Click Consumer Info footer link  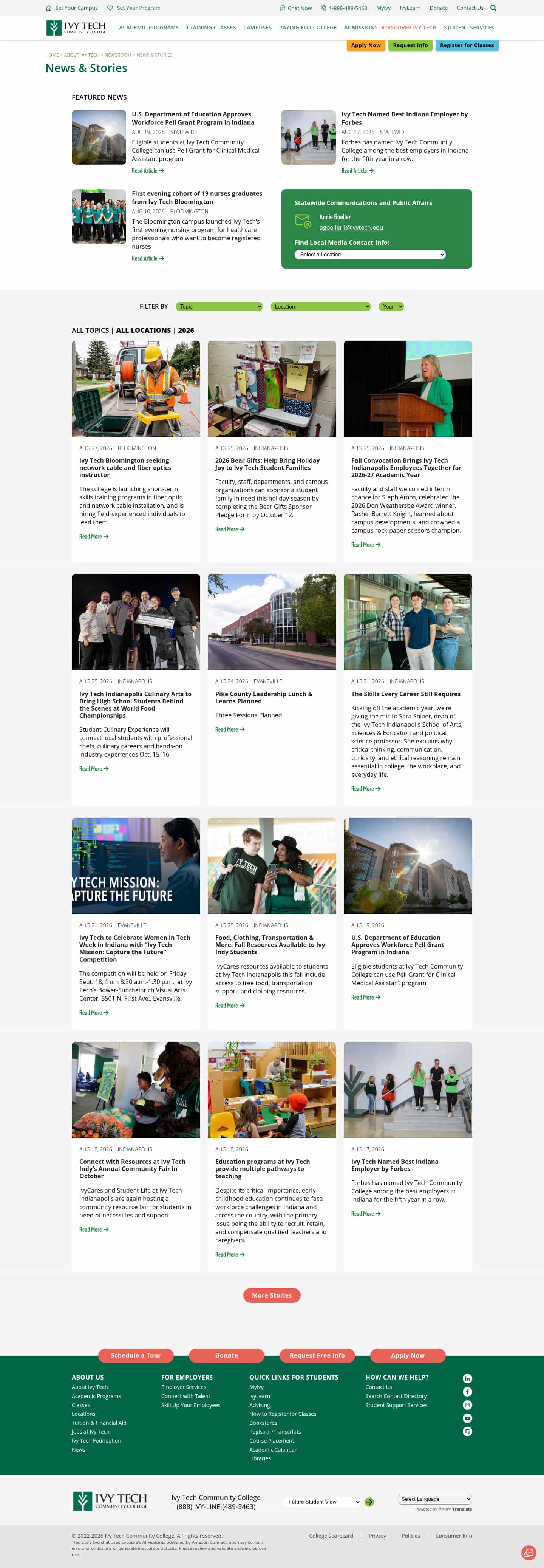[x=454, y=1536]
